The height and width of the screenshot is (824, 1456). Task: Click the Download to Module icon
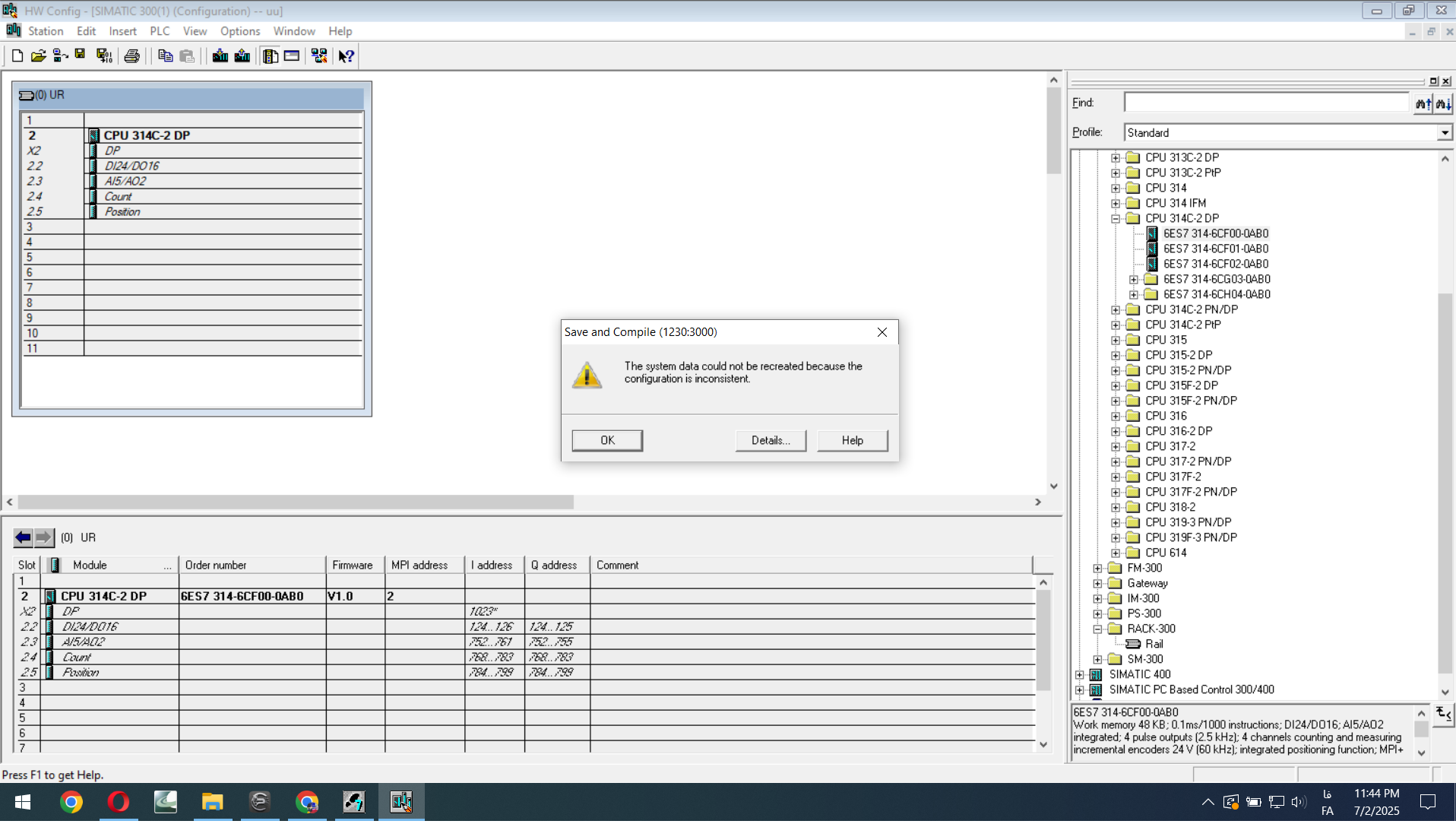coord(220,56)
